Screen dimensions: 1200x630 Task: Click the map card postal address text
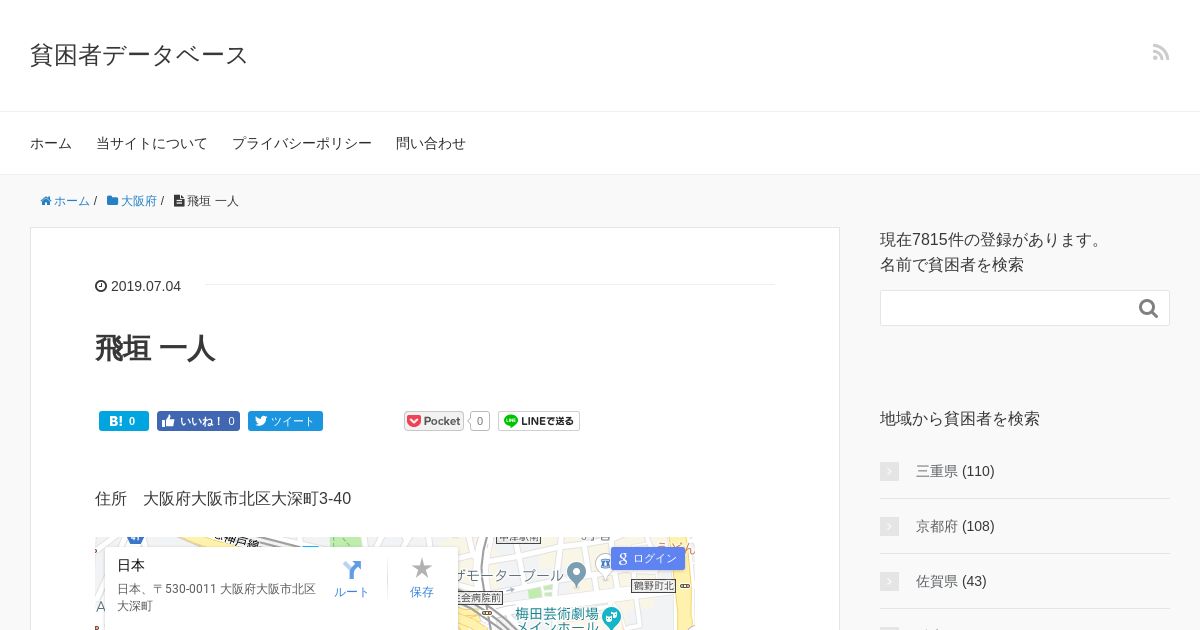(x=217, y=598)
